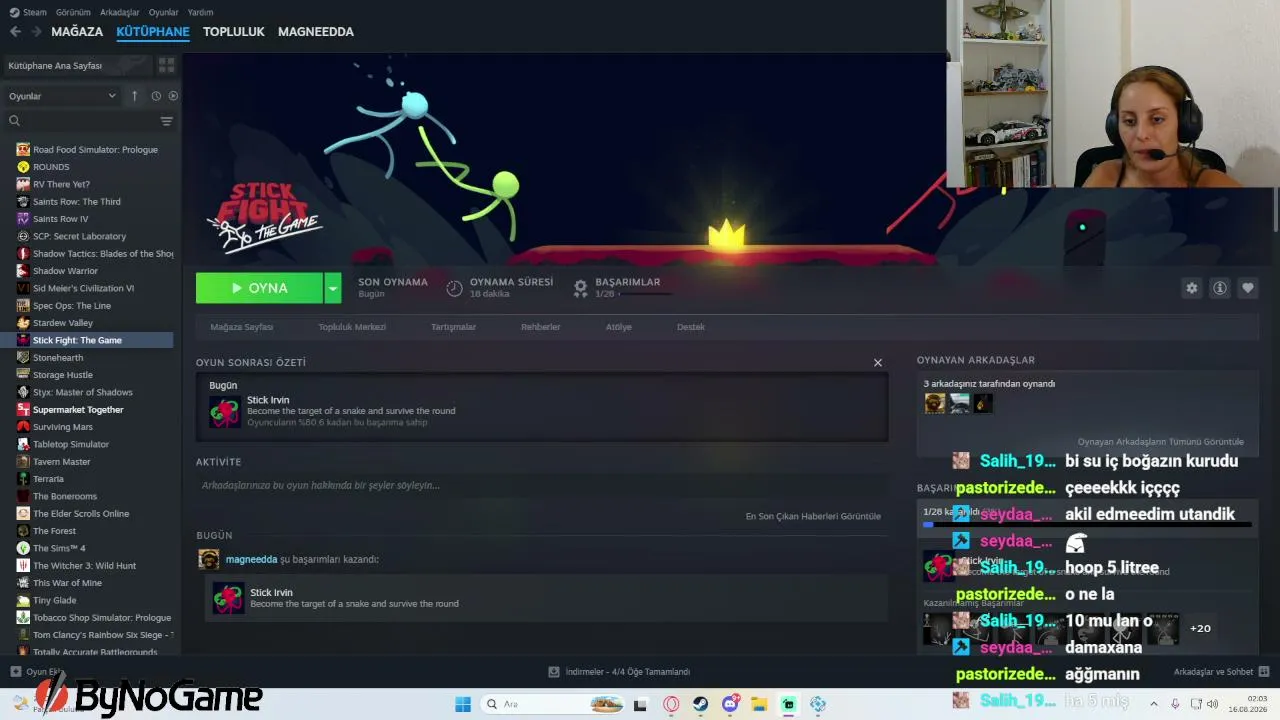This screenshot has width=1280, height=720.
Task: Switch to the KÜTÜPHANE tab
Action: click(153, 32)
